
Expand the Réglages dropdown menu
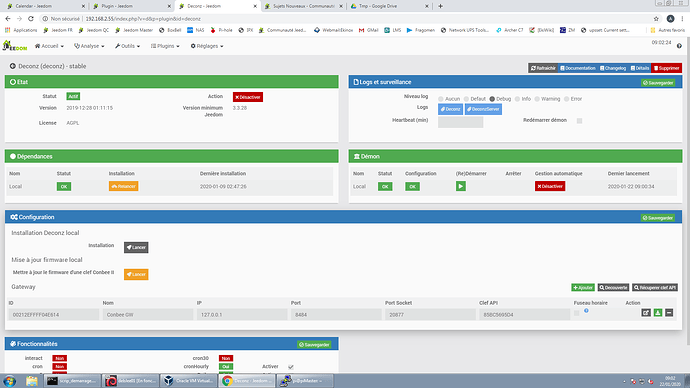[207, 46]
